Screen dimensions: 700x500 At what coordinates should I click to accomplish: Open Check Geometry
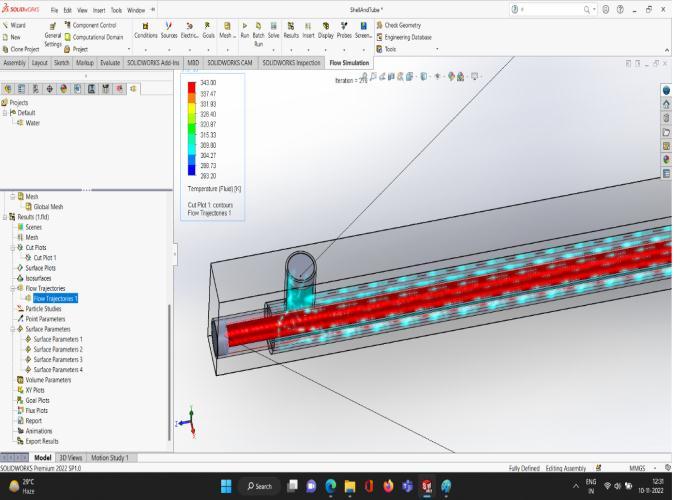tap(399, 25)
